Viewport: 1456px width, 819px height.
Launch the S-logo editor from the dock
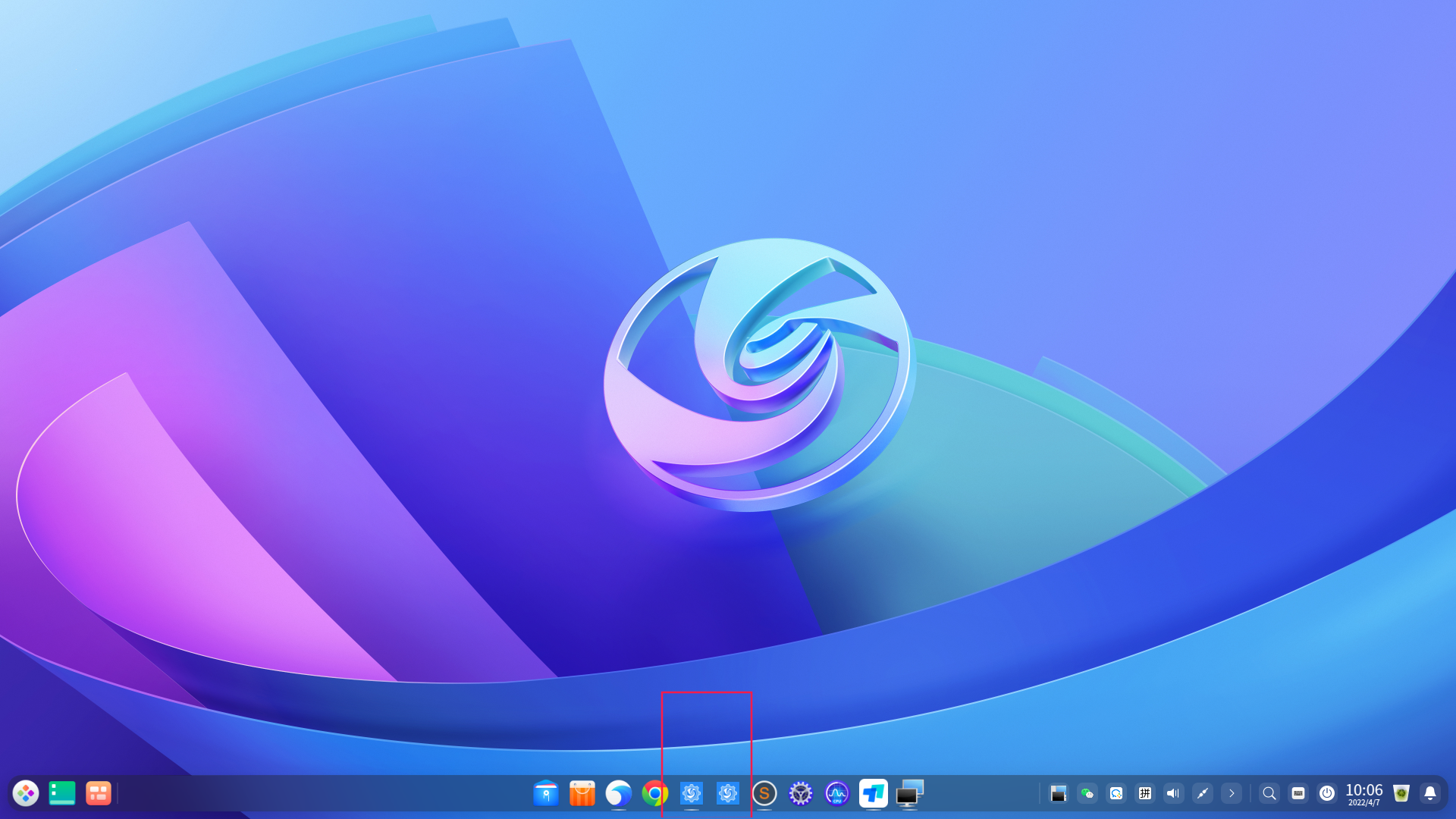click(x=764, y=794)
